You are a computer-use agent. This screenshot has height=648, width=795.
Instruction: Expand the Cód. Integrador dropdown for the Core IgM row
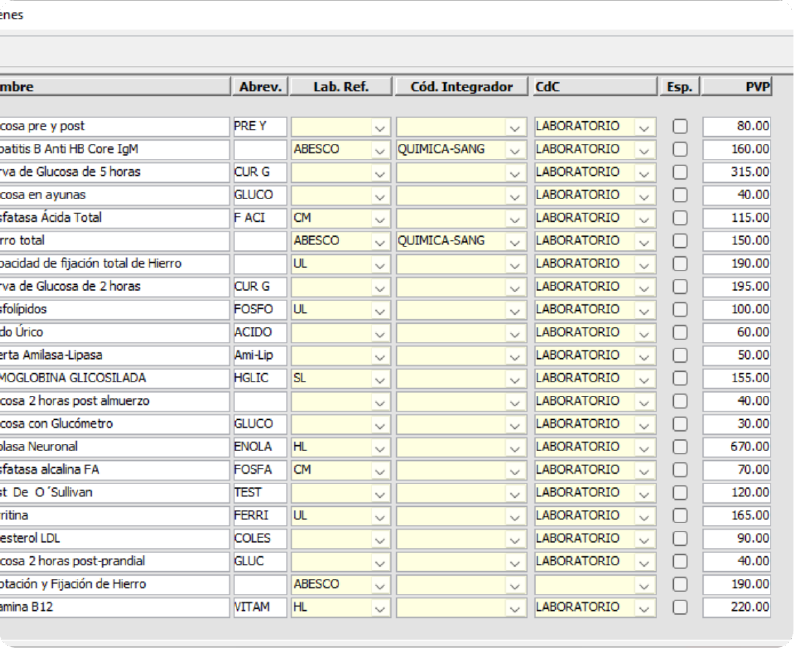[x=515, y=150]
